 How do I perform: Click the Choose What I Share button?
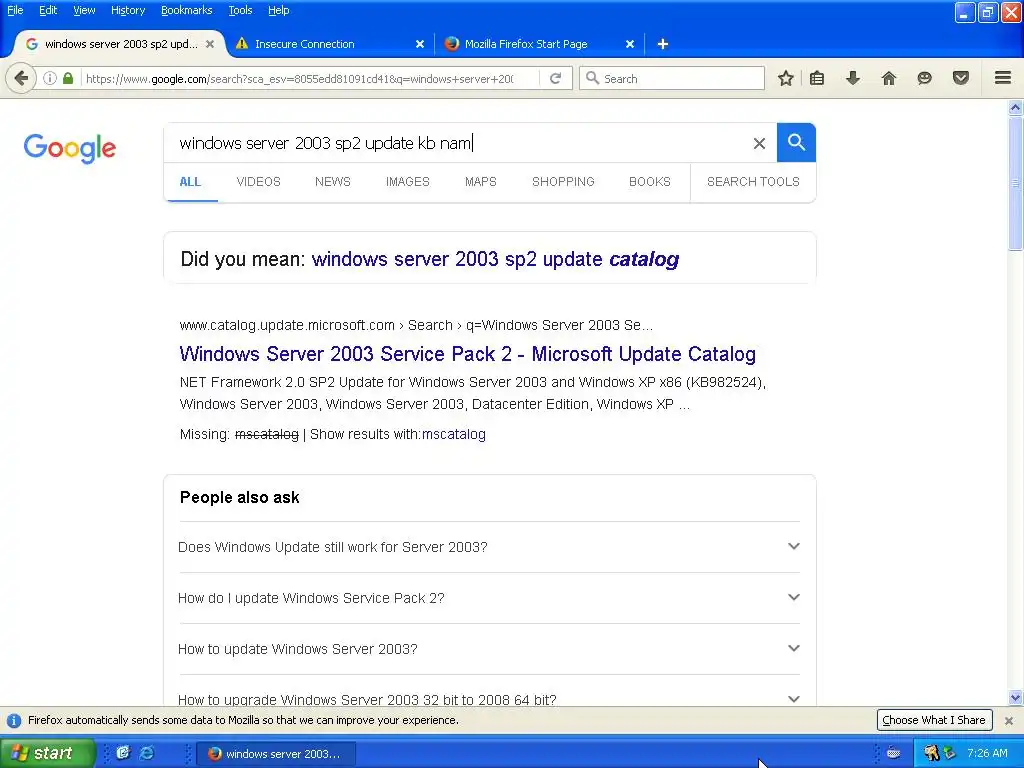934,720
